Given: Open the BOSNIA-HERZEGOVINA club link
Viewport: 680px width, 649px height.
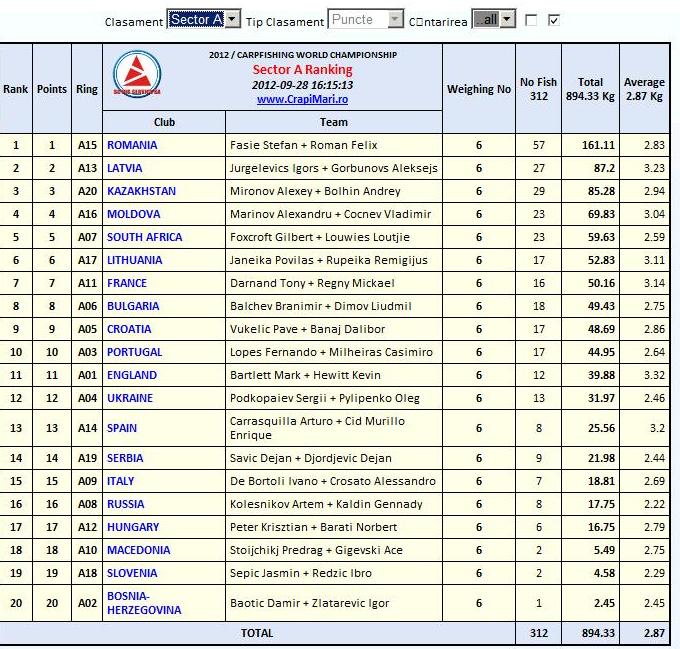Looking at the screenshot, I should tap(144, 603).
